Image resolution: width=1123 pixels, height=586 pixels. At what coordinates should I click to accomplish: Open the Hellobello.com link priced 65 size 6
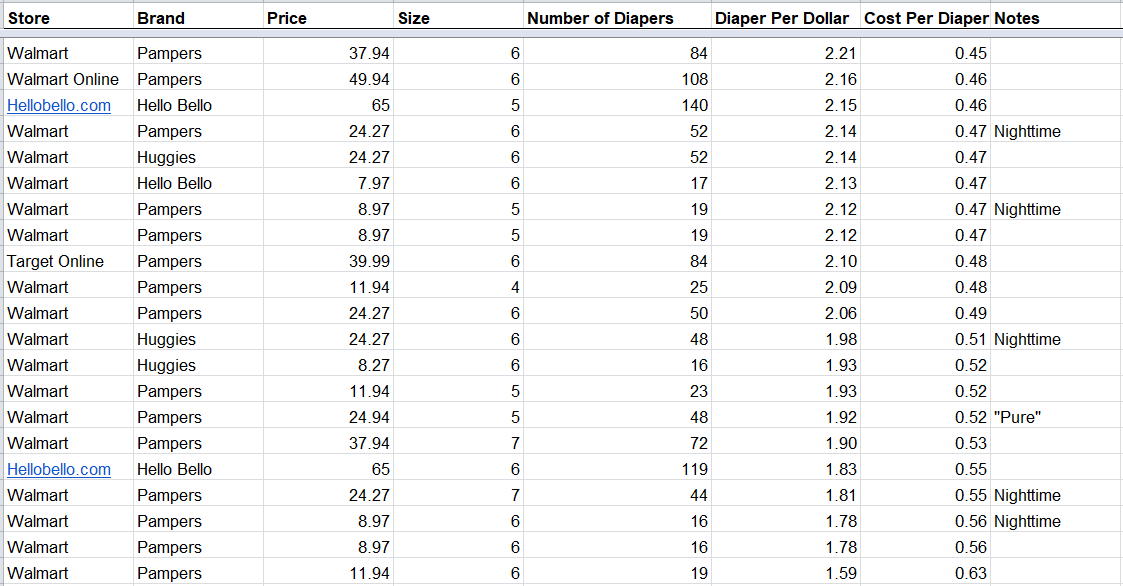[59, 469]
